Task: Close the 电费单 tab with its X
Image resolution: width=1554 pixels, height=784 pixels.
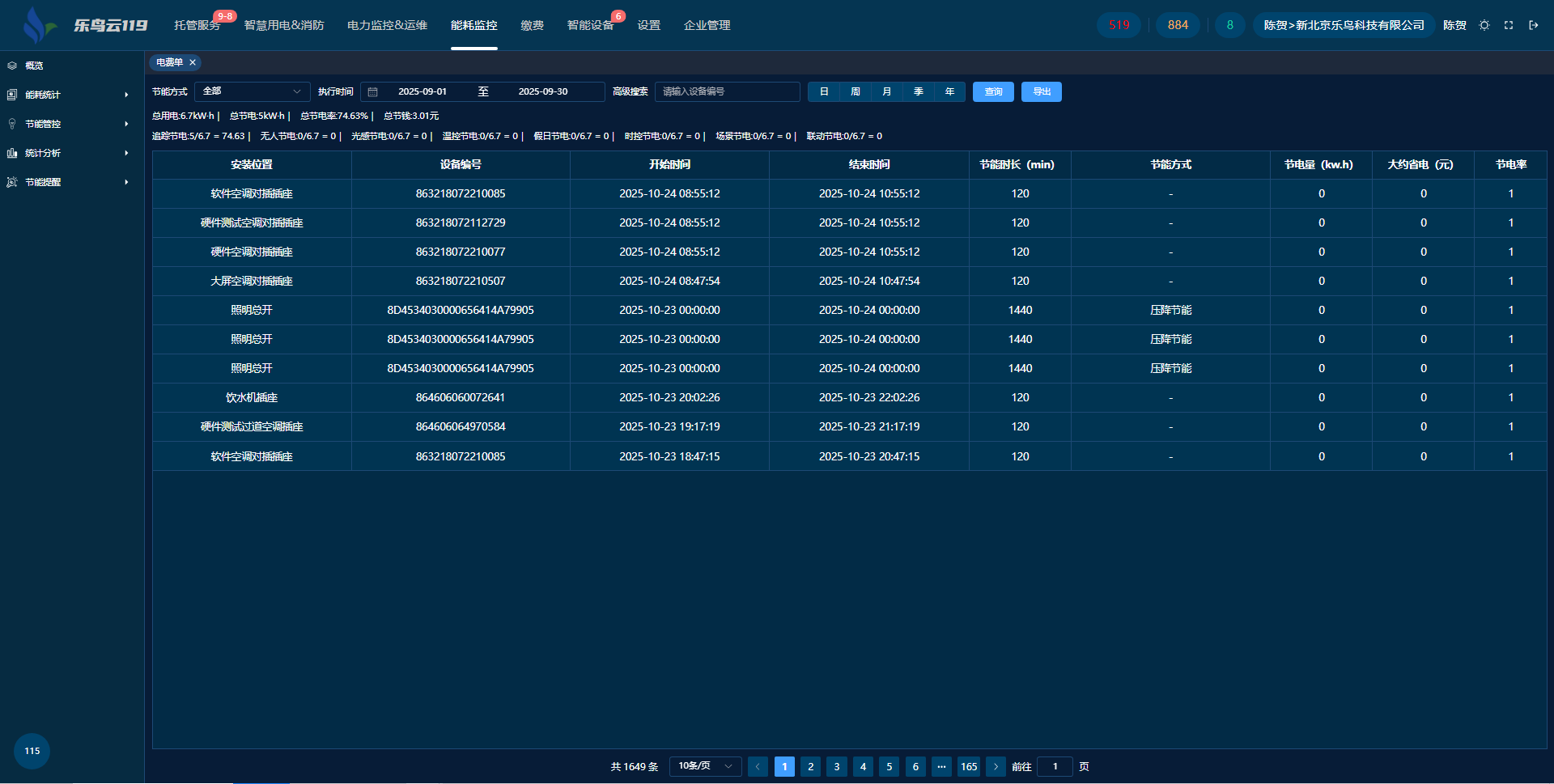Action: point(193,62)
